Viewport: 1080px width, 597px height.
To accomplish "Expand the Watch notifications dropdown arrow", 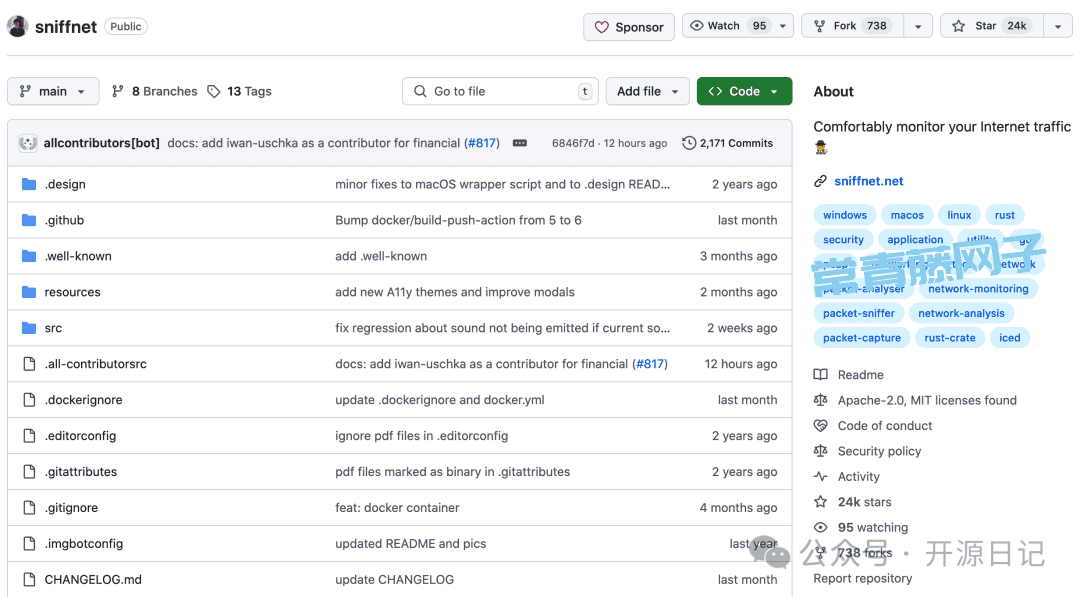I will [782, 25].
